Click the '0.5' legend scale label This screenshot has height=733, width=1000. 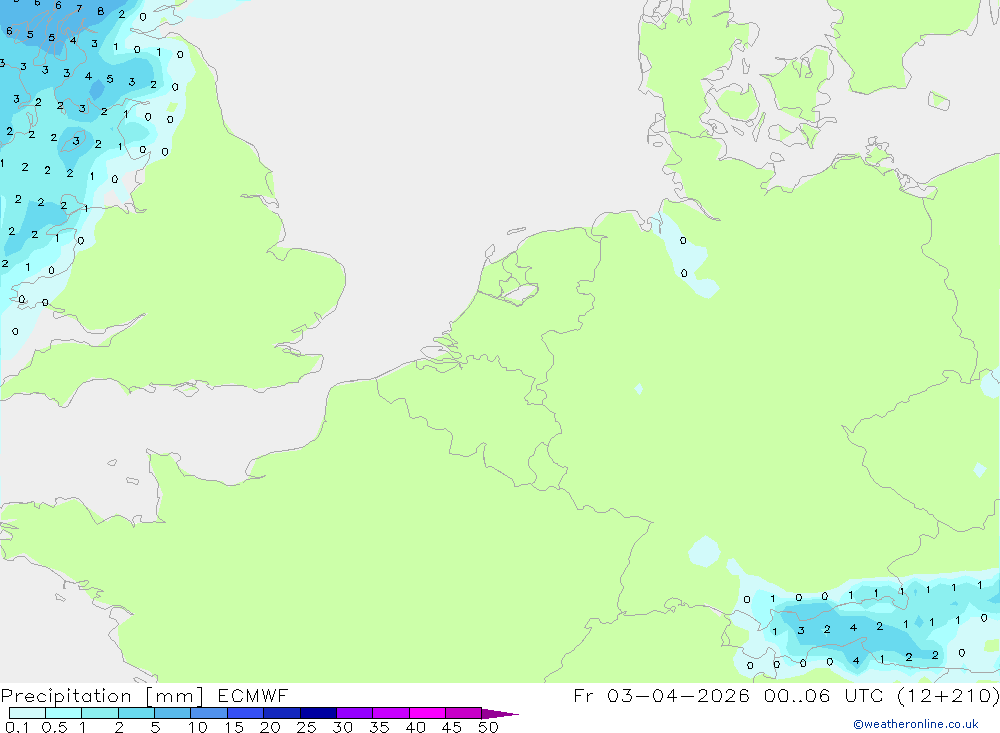tap(54, 727)
